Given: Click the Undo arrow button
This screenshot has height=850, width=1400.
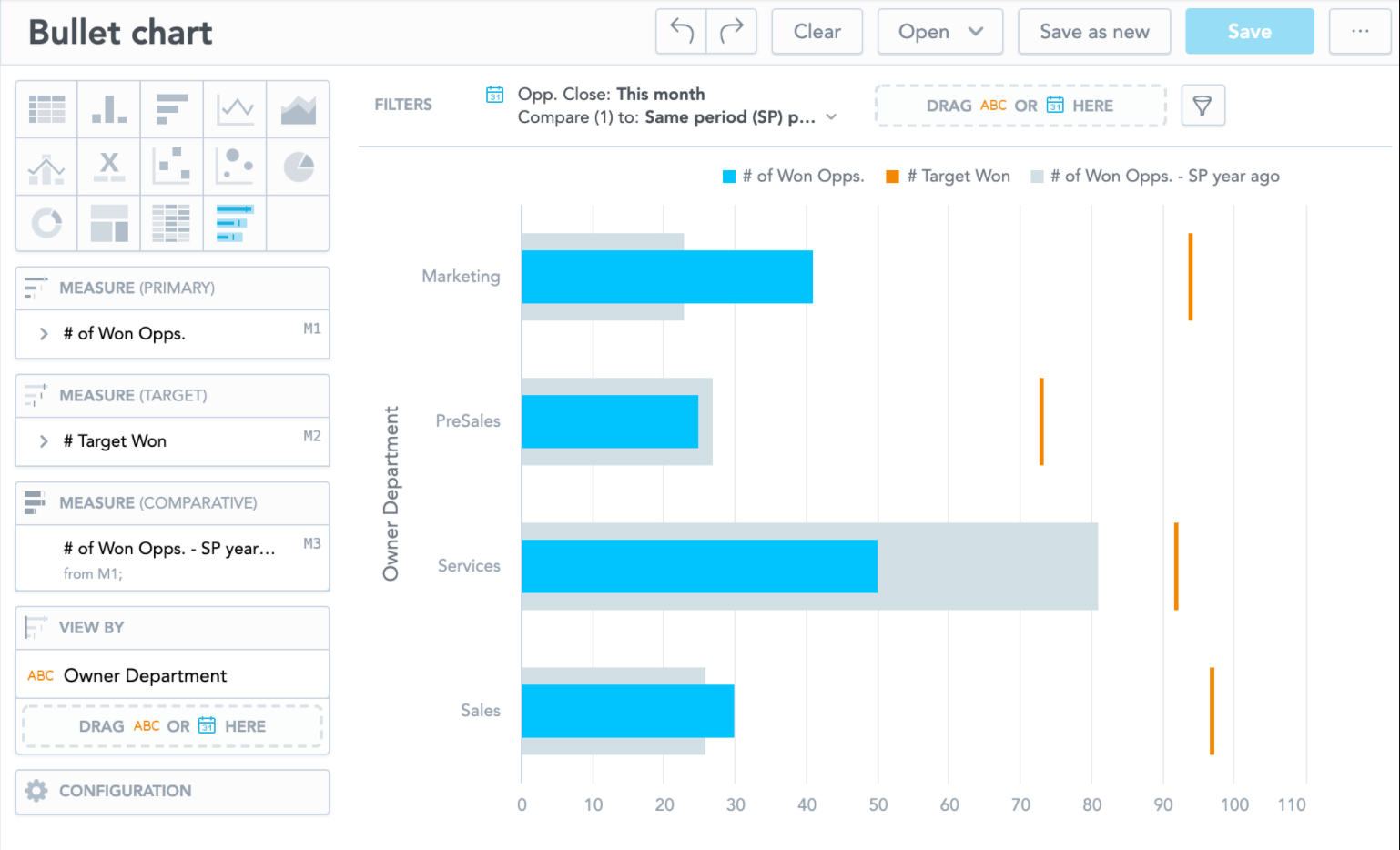Looking at the screenshot, I should pyautogui.click(x=682, y=32).
